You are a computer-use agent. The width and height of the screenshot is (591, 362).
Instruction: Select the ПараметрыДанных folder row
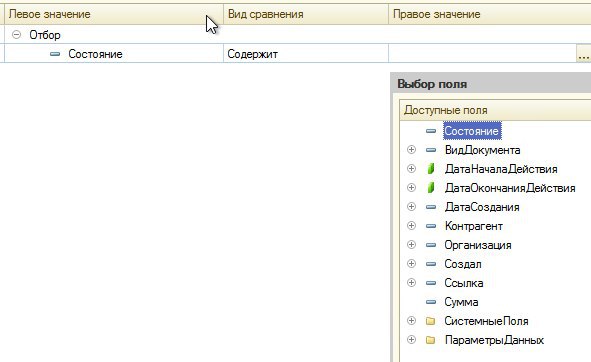coord(494,340)
